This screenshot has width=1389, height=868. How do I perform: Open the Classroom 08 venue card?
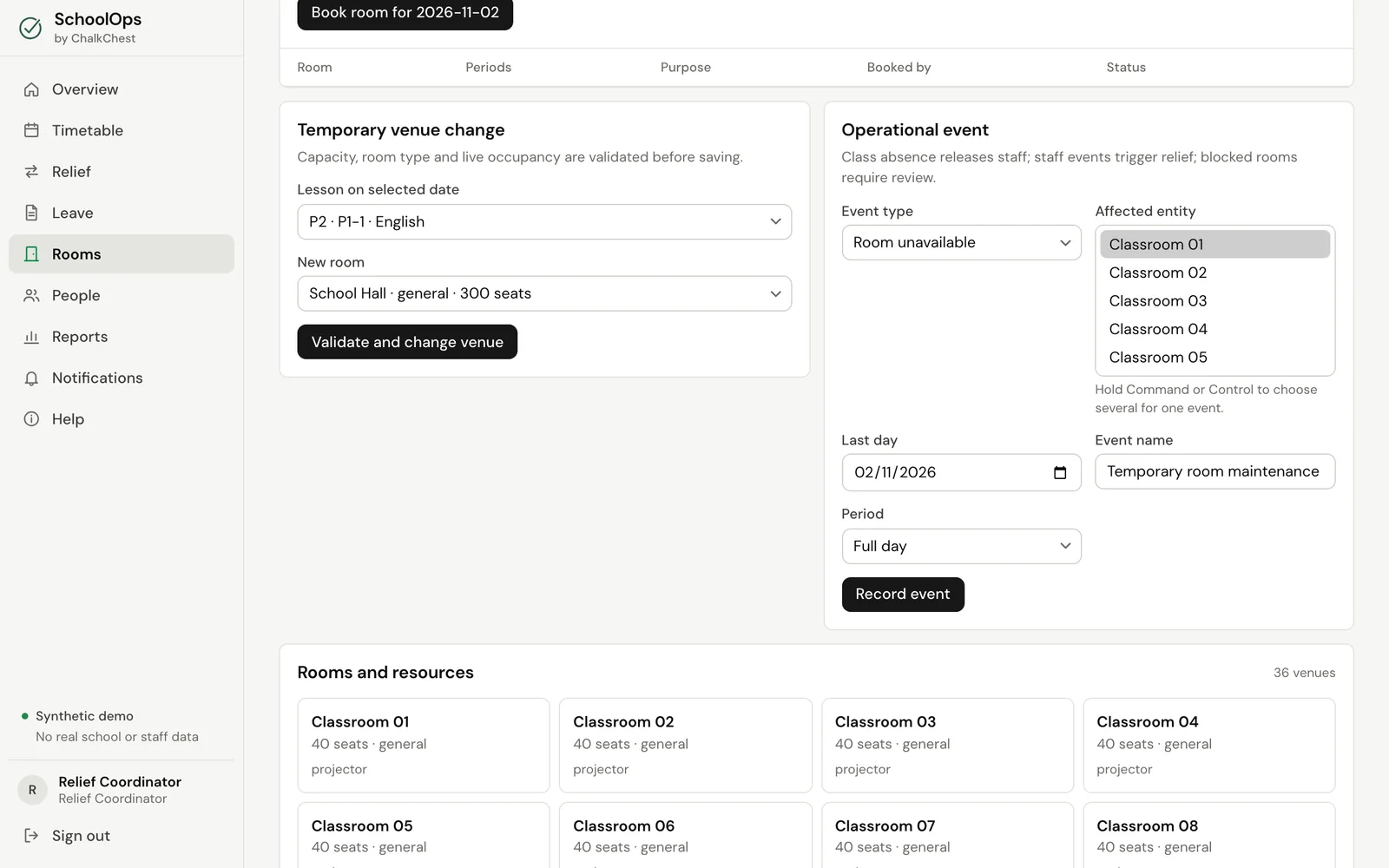point(1208,835)
